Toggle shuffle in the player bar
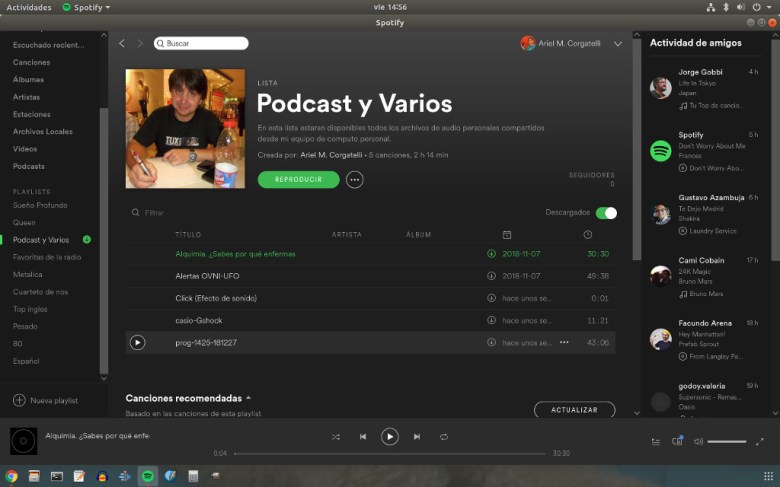The image size is (780, 487). [336, 437]
